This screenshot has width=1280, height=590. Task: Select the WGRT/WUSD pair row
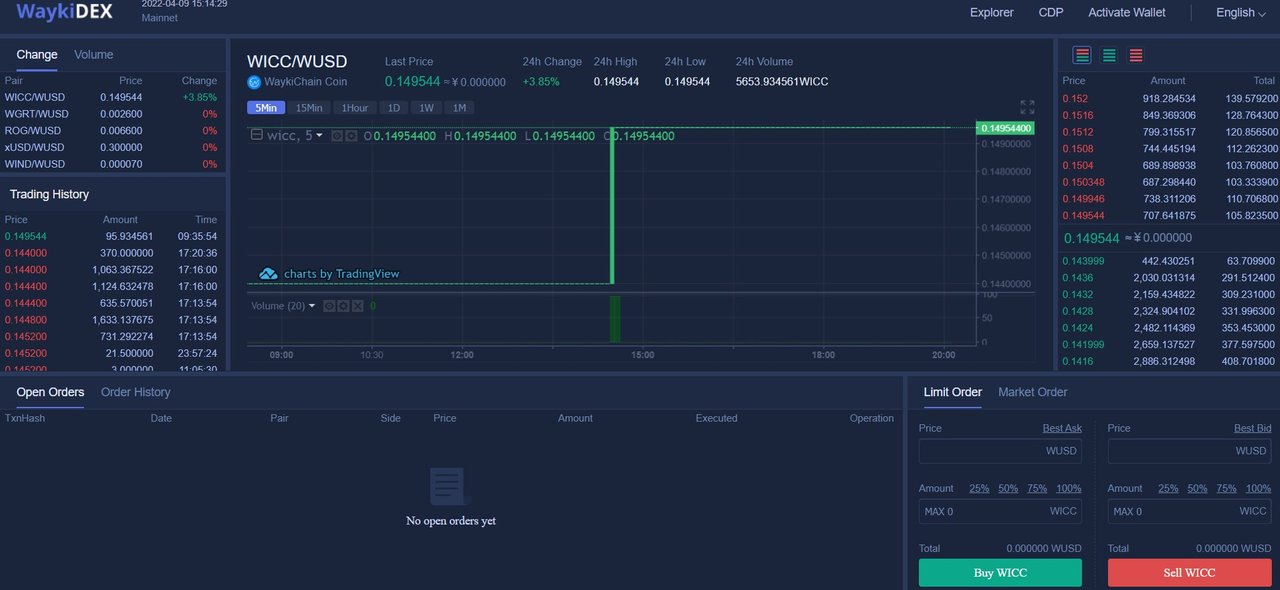(x=111, y=114)
